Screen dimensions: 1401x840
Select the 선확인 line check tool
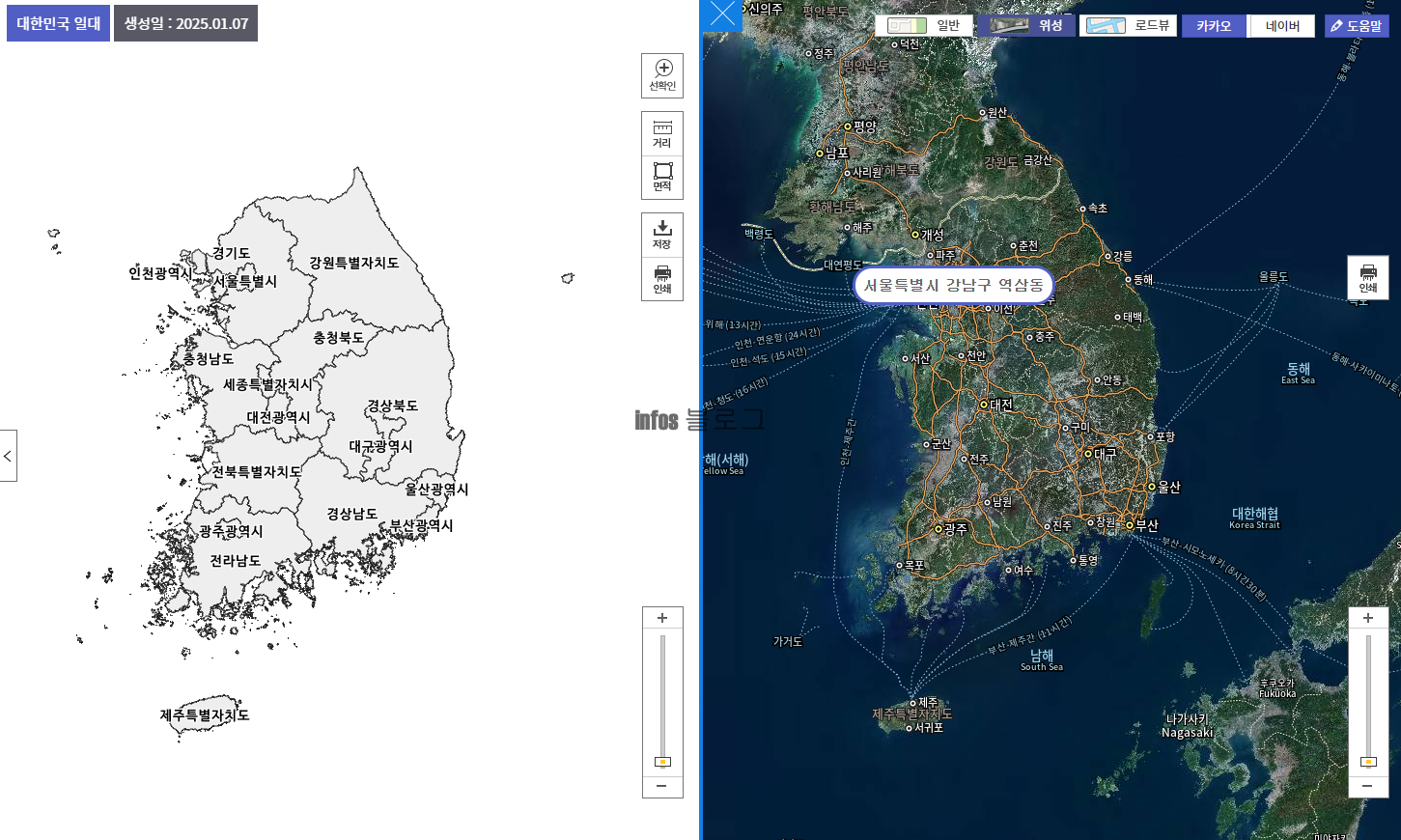click(x=662, y=75)
